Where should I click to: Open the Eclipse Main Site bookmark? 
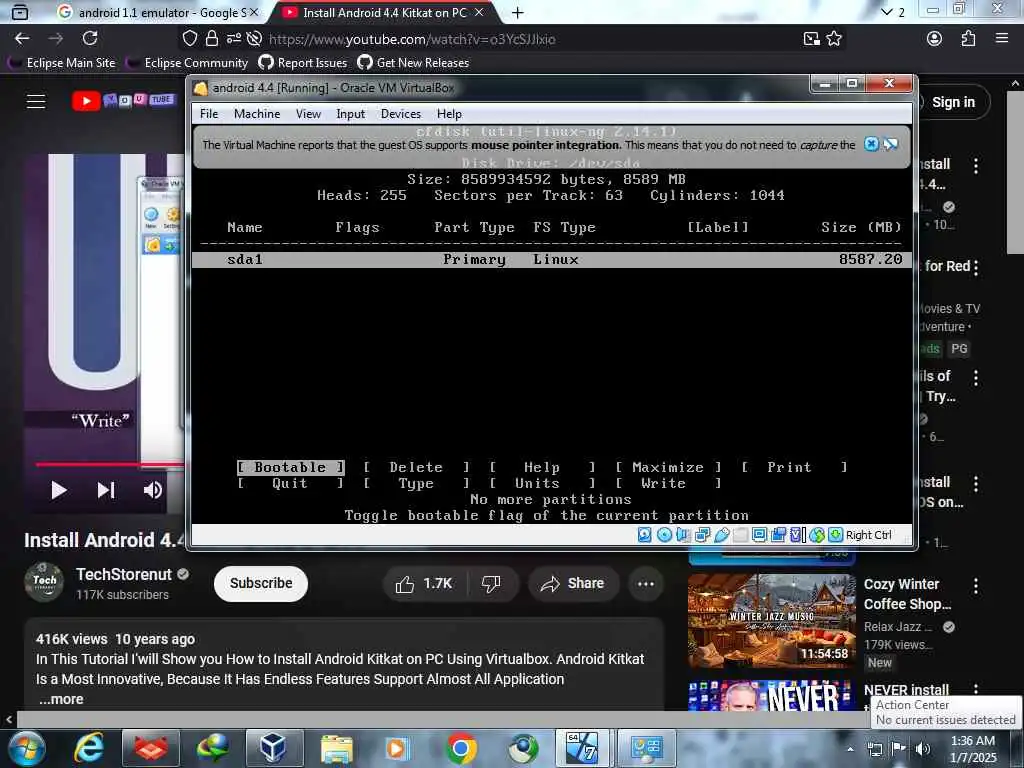[63, 63]
